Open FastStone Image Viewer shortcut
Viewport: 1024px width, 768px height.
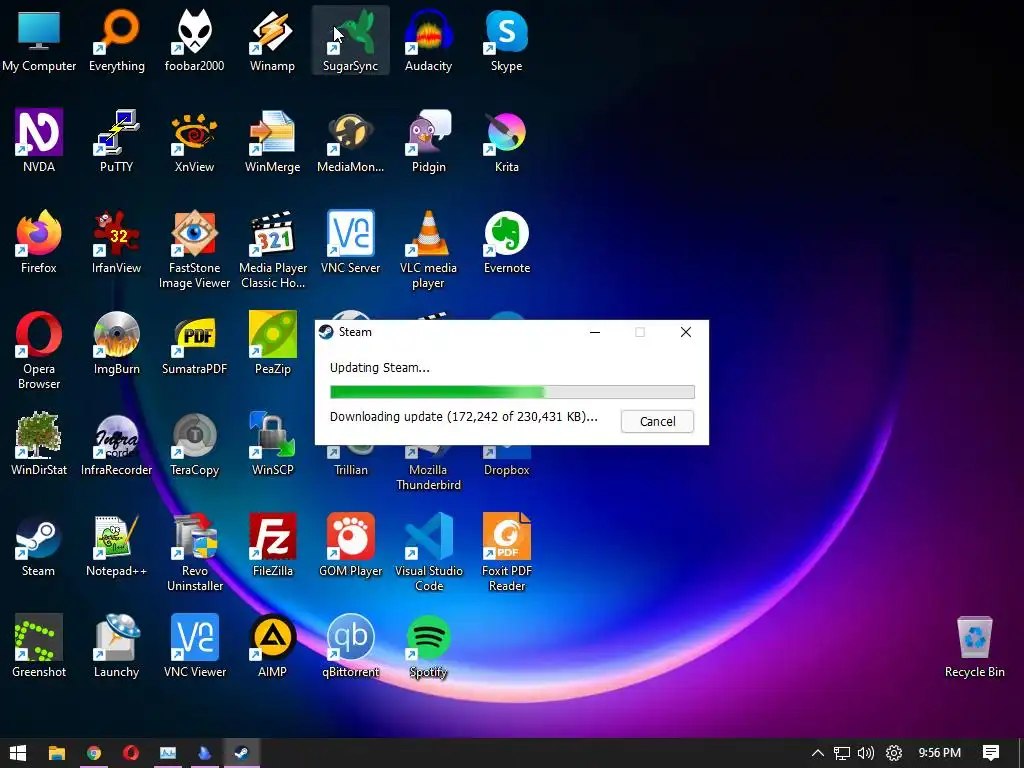(195, 249)
